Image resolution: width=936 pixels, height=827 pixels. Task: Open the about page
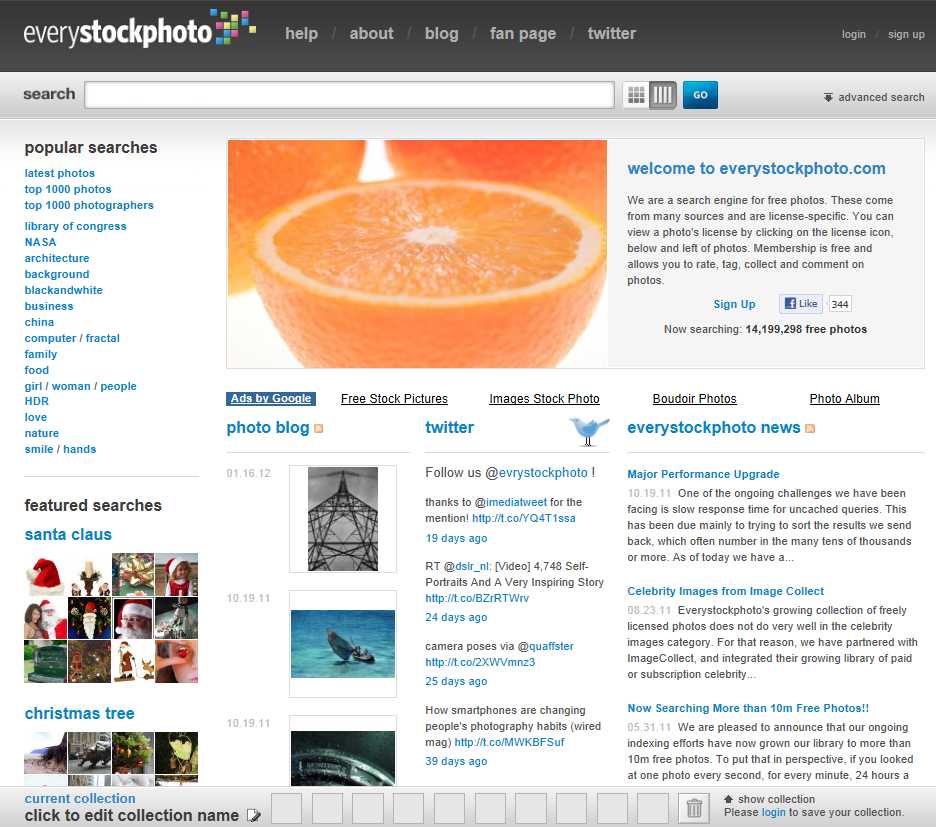tap(371, 33)
